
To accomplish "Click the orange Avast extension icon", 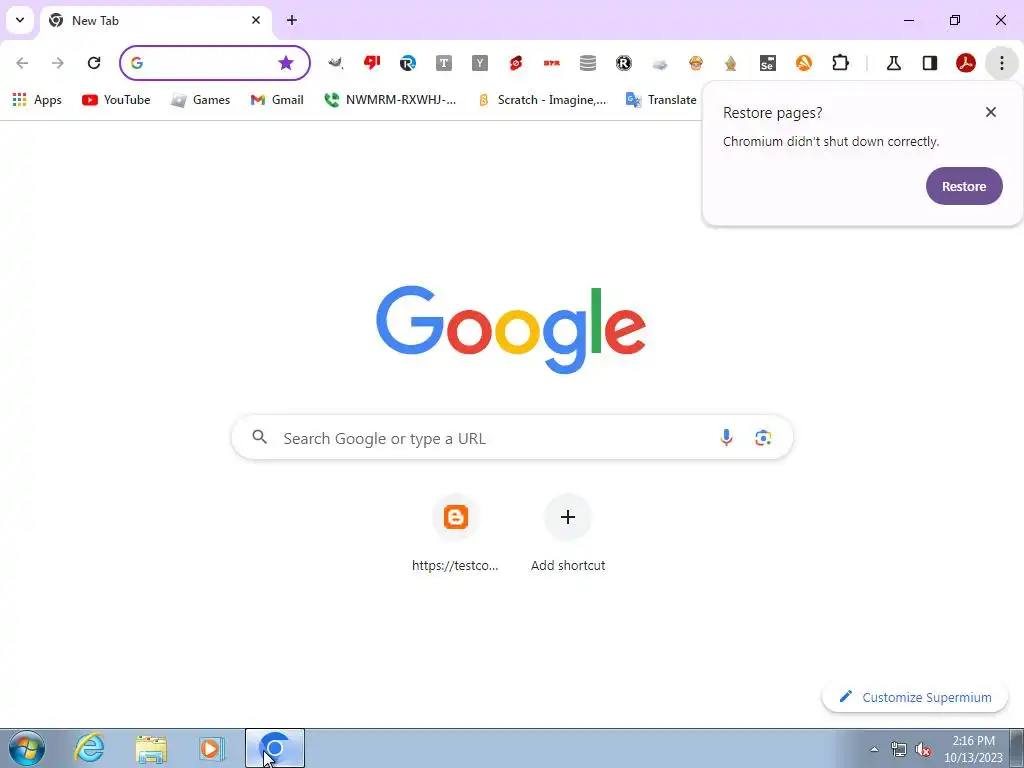I will (x=804, y=63).
